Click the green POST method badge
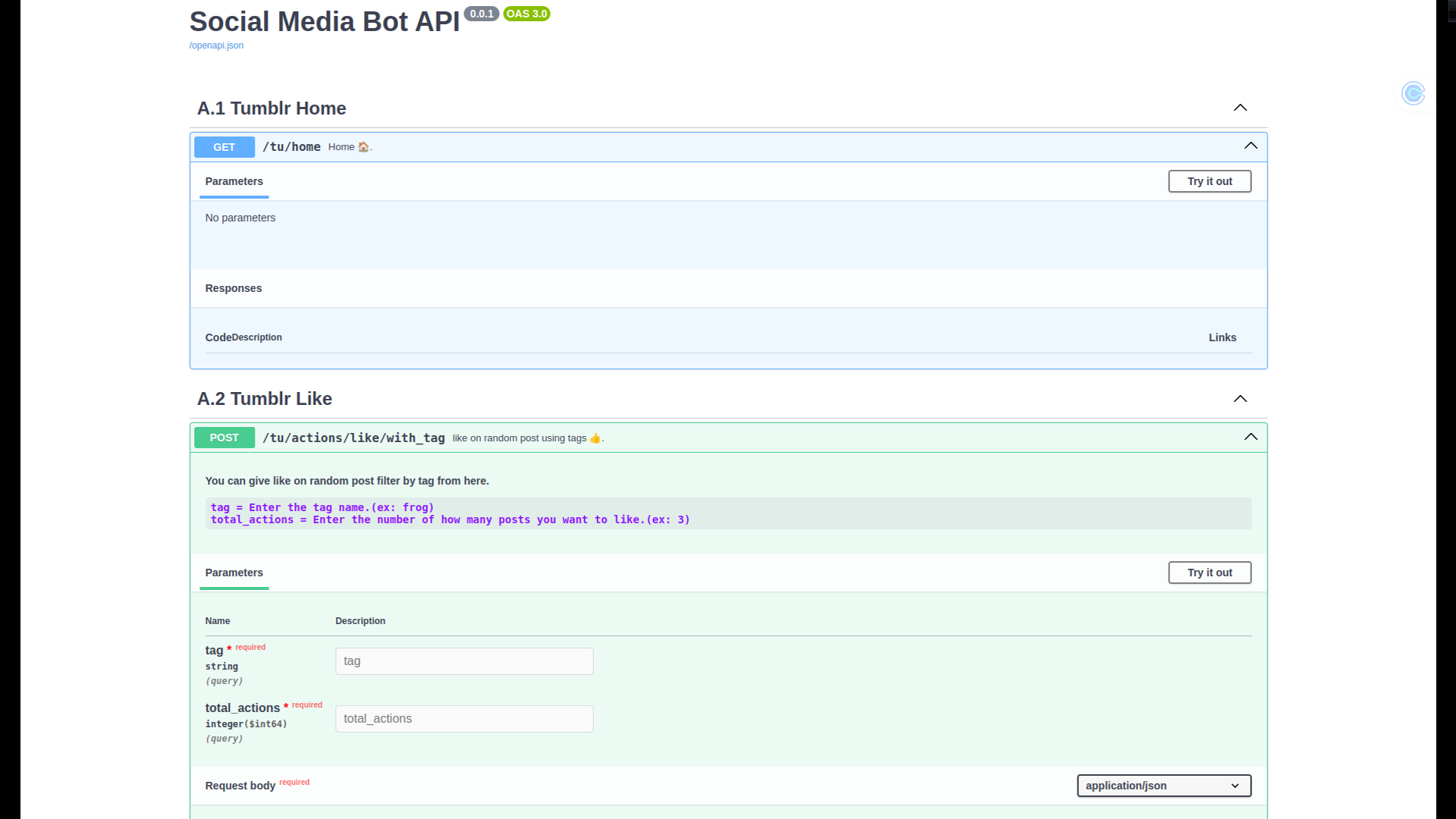The width and height of the screenshot is (1456, 819). tap(224, 438)
